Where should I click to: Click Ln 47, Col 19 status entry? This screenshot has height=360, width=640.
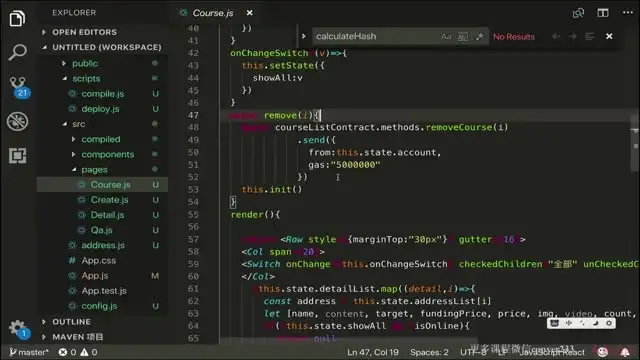point(373,352)
